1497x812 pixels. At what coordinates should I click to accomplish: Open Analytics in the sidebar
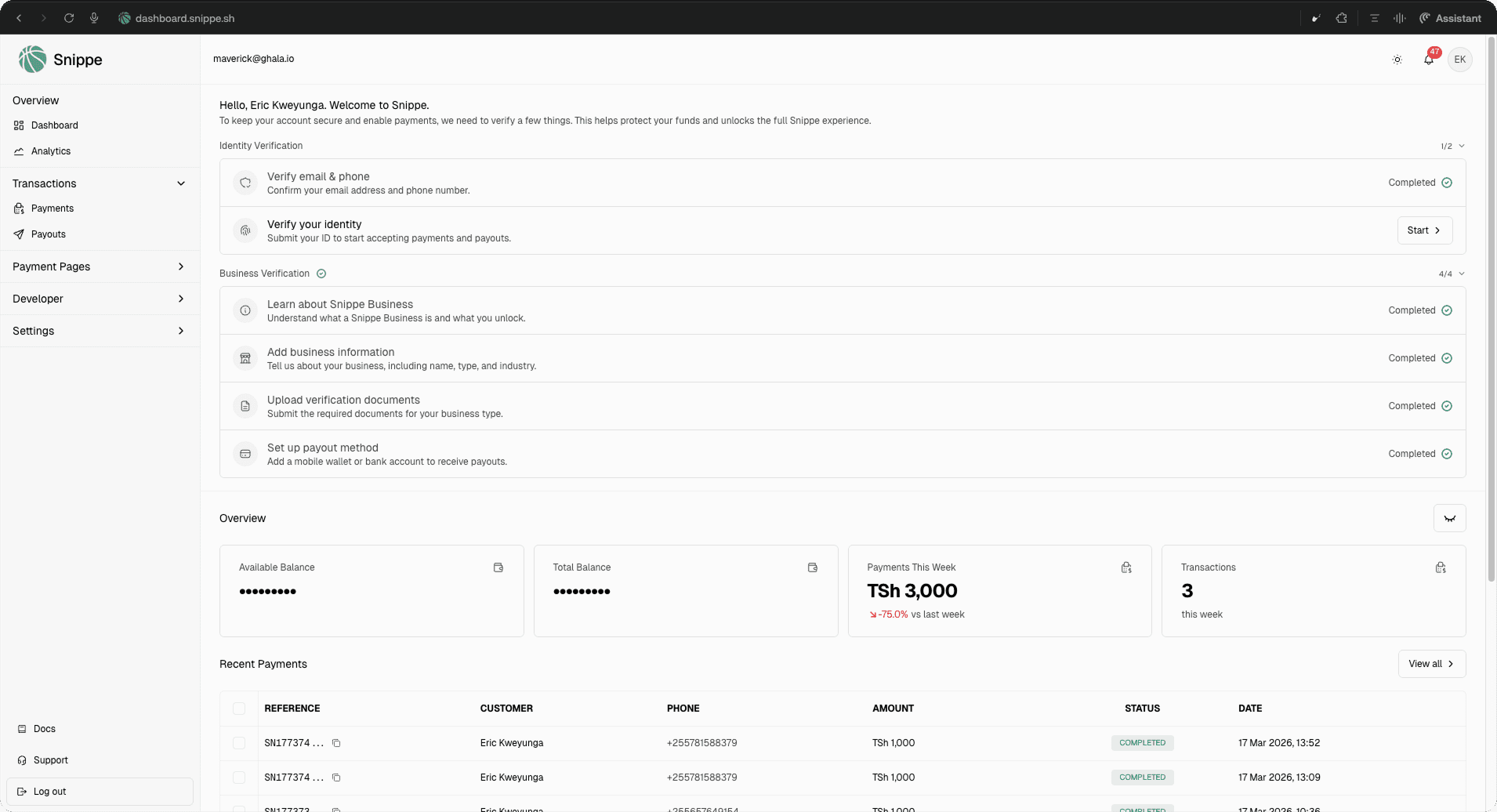pyautogui.click(x=51, y=150)
